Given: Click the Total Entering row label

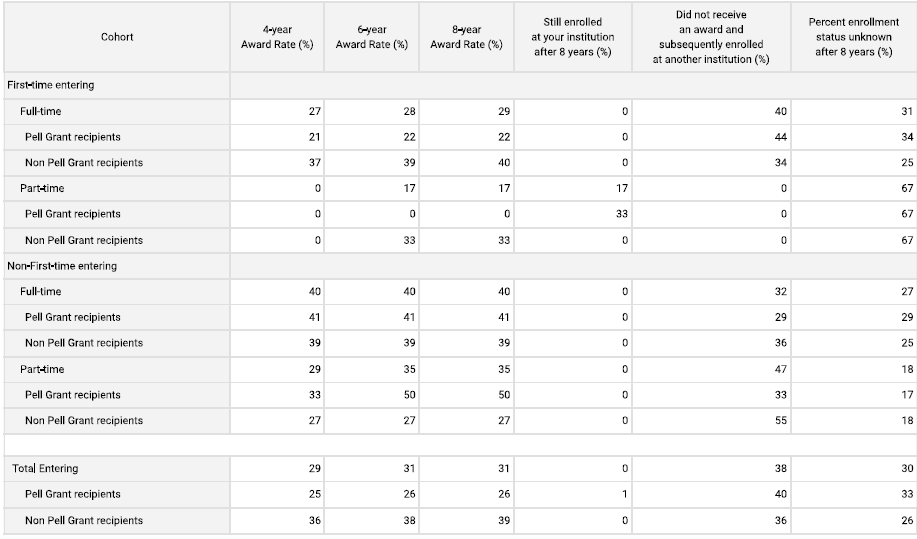Looking at the screenshot, I should (x=45, y=468).
